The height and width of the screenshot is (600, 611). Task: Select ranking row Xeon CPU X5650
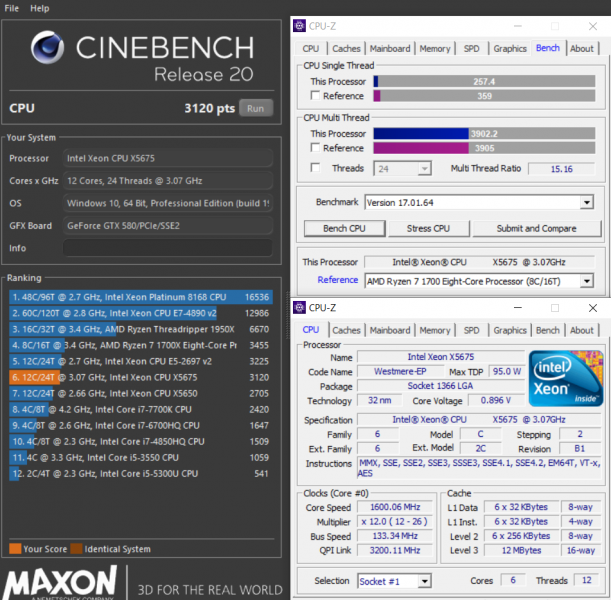click(x=141, y=394)
